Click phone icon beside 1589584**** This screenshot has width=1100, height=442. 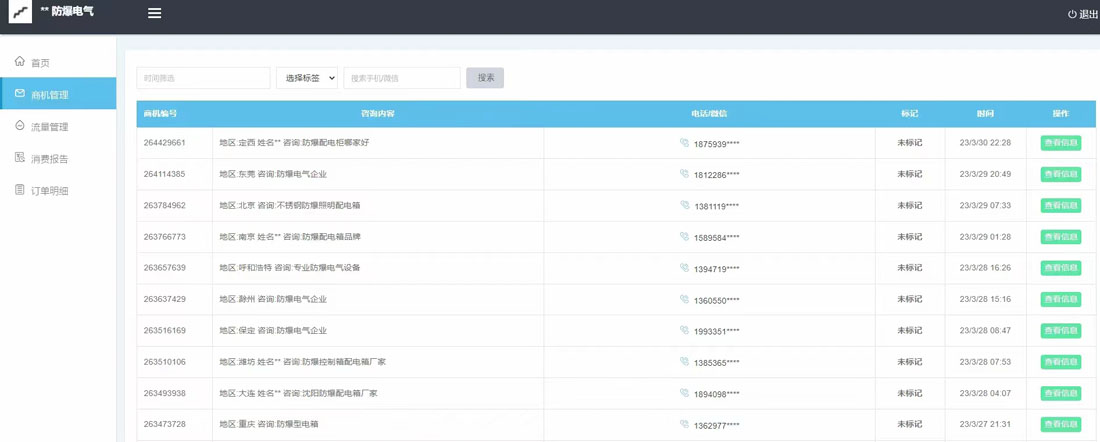tap(684, 236)
